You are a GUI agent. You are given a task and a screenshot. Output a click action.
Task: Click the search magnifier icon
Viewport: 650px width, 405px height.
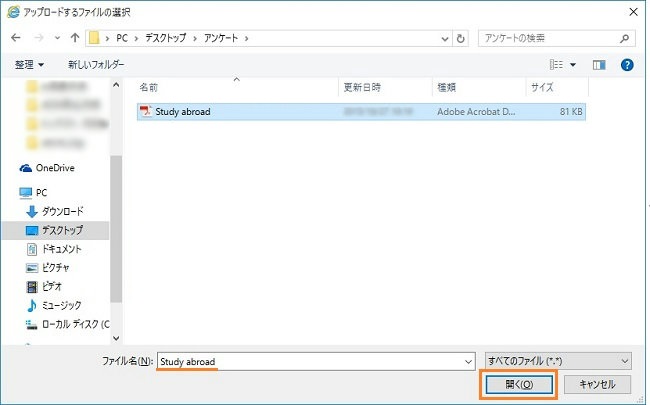(625, 39)
